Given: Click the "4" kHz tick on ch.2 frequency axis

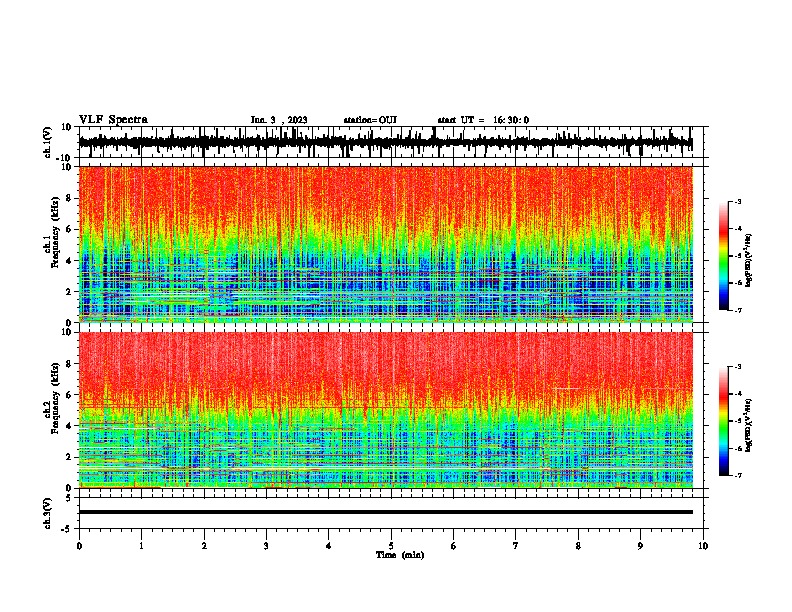Looking at the screenshot, I should [x=70, y=426].
